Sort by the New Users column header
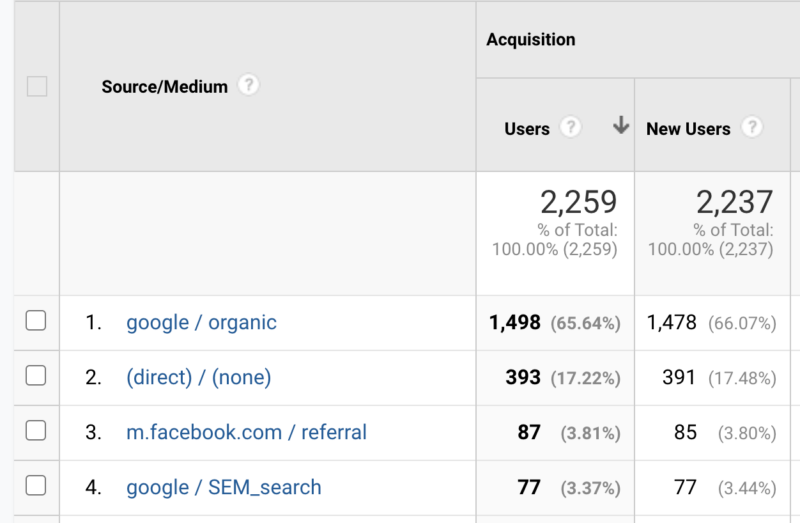The height and width of the screenshot is (523, 800). coord(688,129)
